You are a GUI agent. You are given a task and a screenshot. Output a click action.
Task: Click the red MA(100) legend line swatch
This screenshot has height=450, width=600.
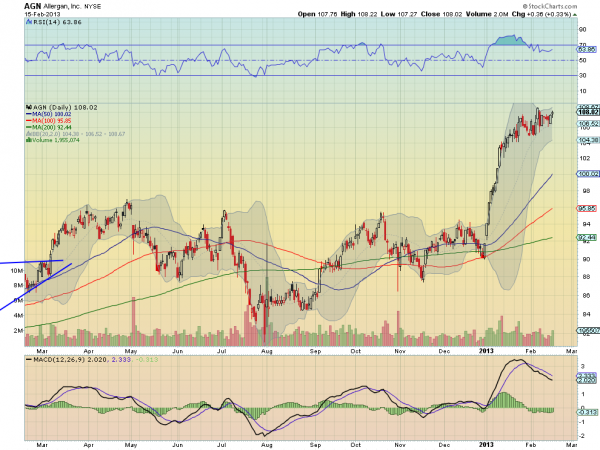pos(29,121)
